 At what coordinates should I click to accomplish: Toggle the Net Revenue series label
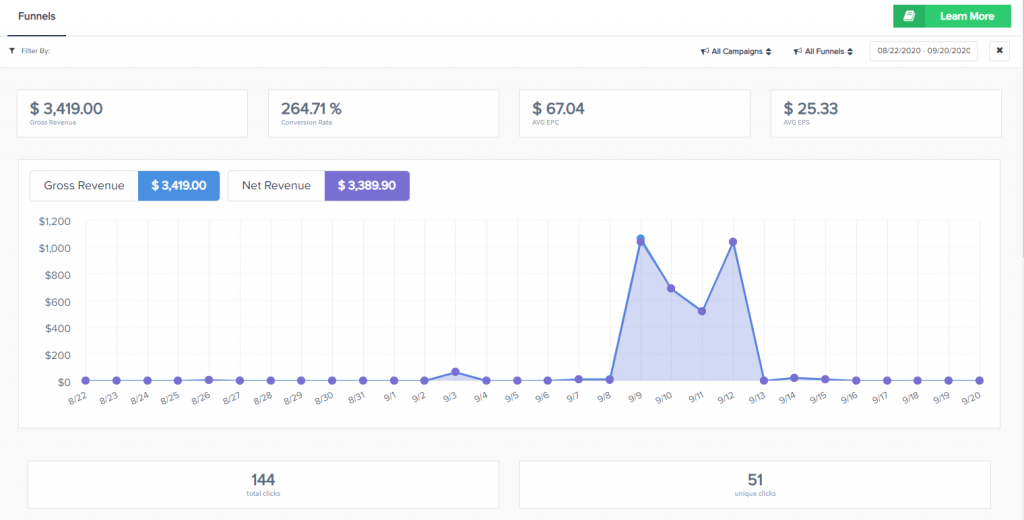(x=276, y=186)
